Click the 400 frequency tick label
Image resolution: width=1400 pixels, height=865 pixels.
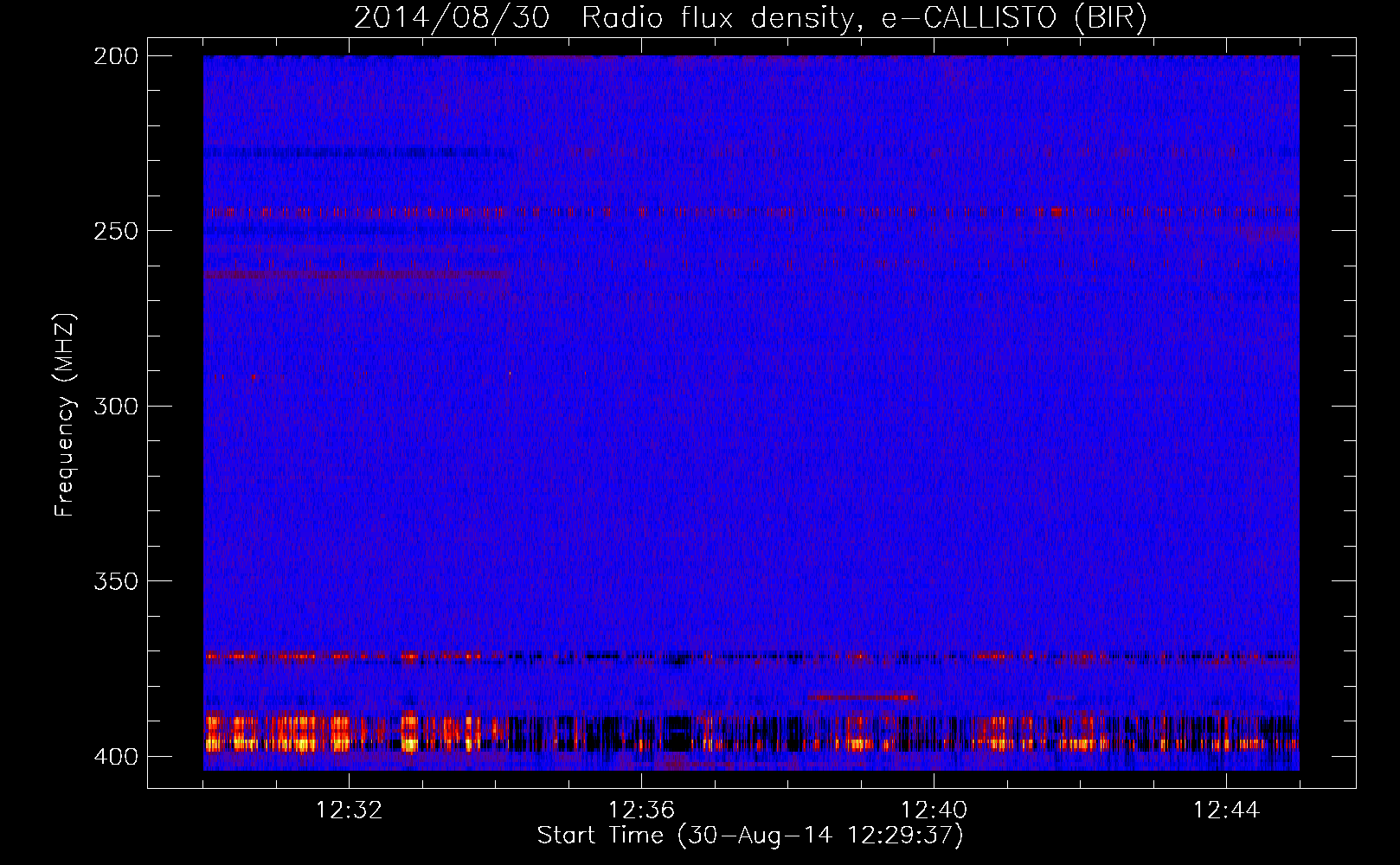116,757
